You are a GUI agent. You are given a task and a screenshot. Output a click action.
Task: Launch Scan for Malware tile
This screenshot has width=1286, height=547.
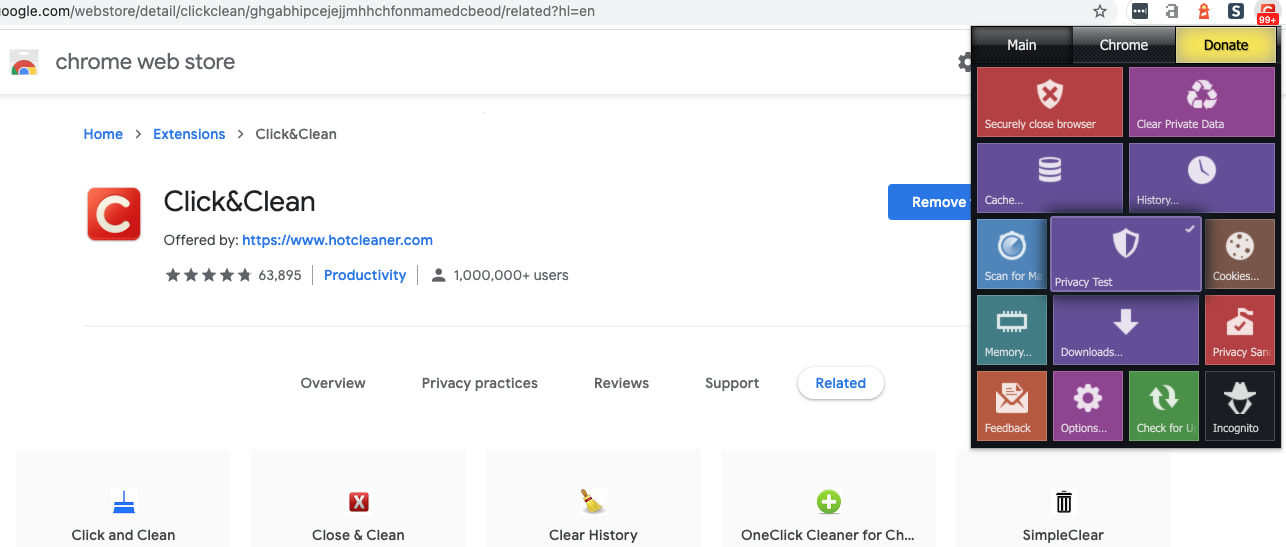[x=1011, y=253]
